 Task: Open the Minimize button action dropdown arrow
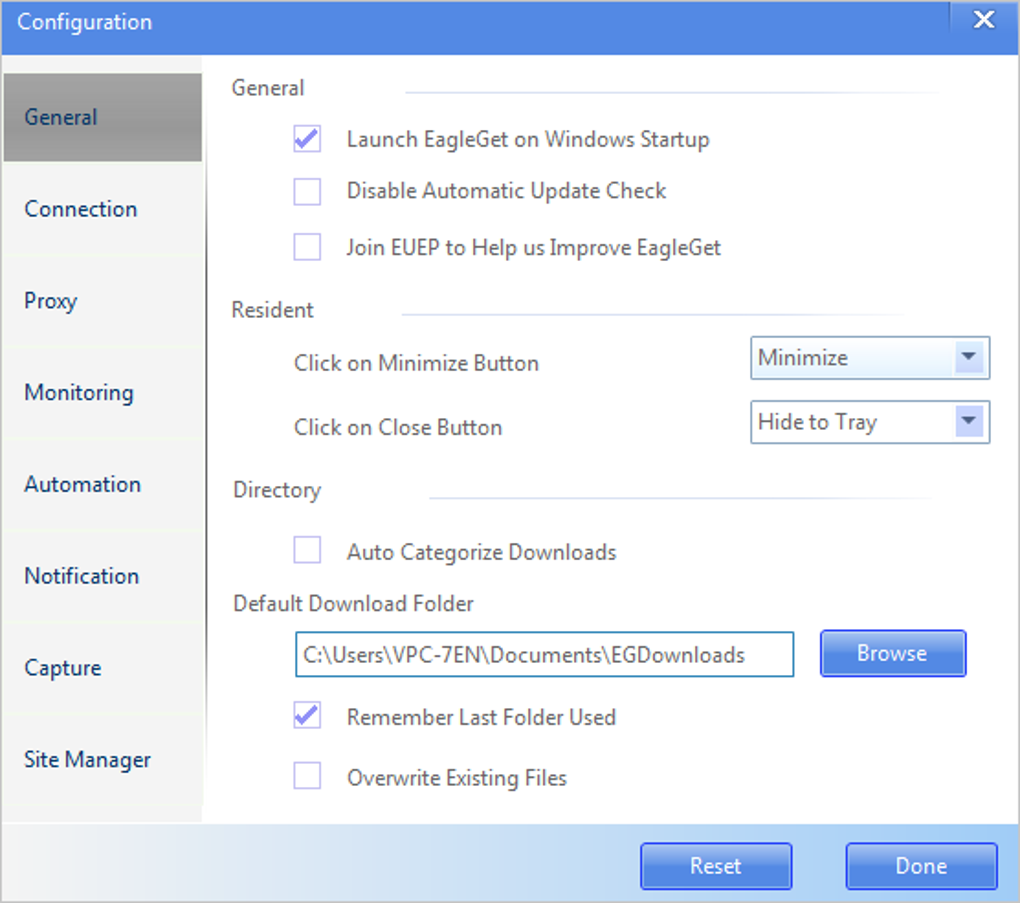pos(969,357)
